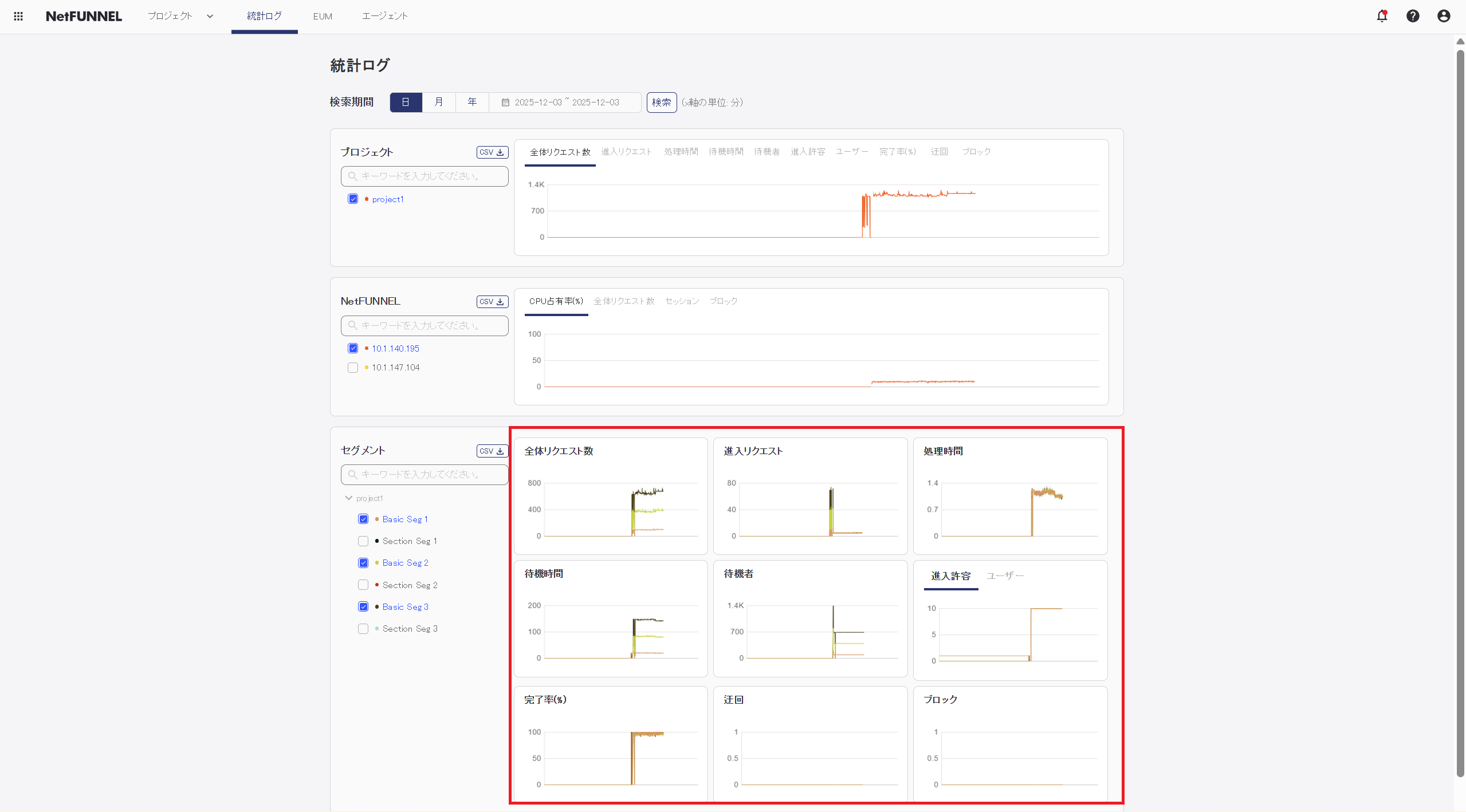
Task: Uncheck the project1 checkbox
Action: pos(353,199)
